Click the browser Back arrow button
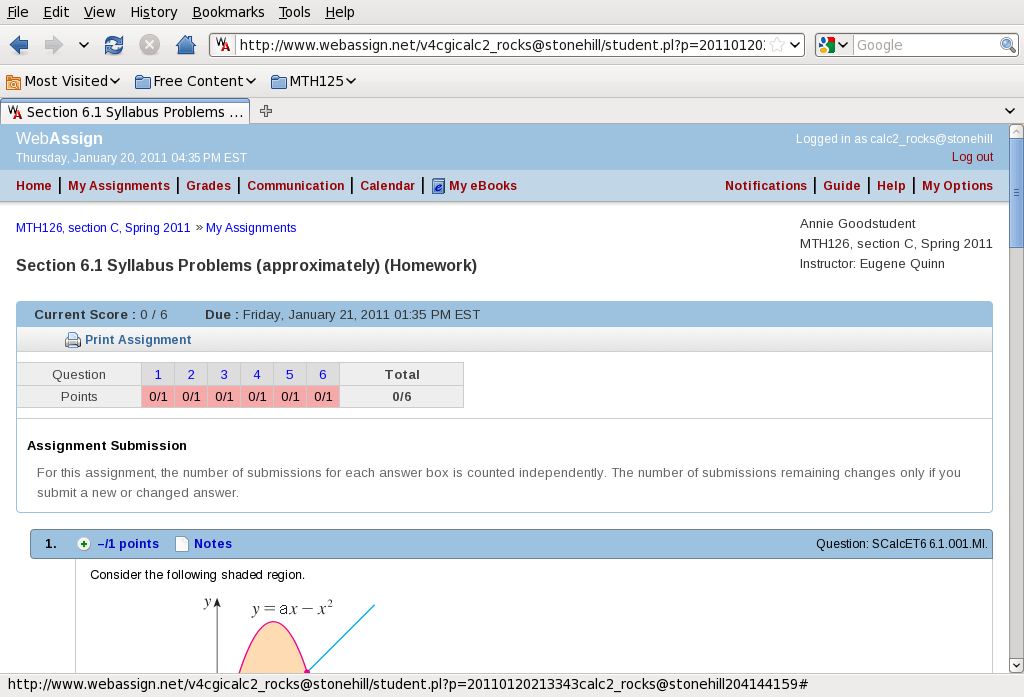This screenshot has height=697, width=1024. (19, 45)
